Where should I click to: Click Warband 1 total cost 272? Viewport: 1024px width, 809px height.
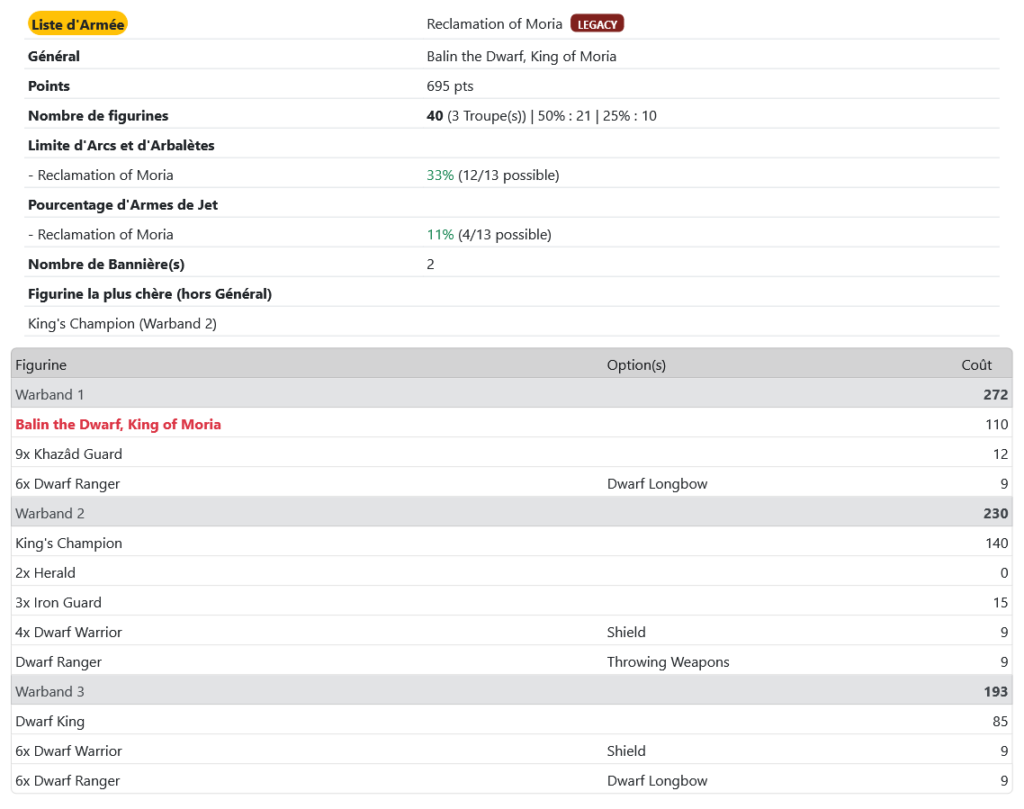995,394
